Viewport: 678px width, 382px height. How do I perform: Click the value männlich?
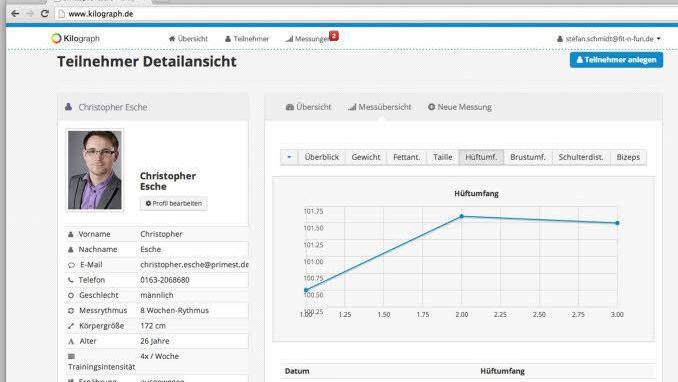(157, 295)
